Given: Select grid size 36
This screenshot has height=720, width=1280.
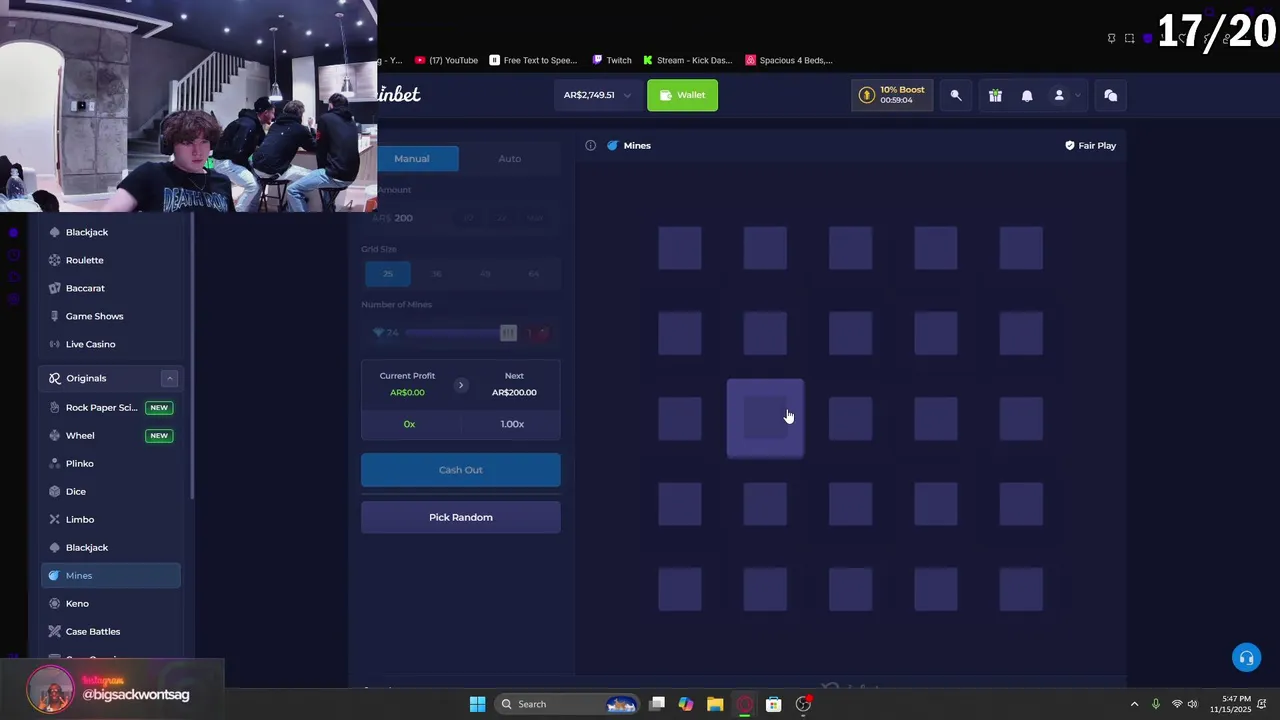Looking at the screenshot, I should 437,273.
